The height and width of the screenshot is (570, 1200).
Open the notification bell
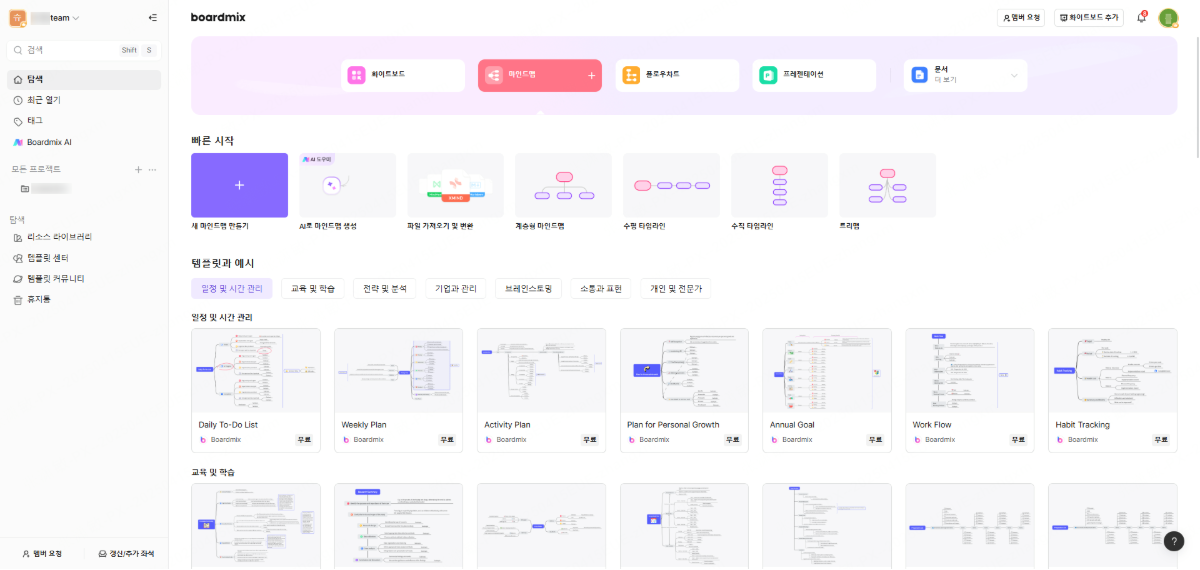[x=1141, y=18]
